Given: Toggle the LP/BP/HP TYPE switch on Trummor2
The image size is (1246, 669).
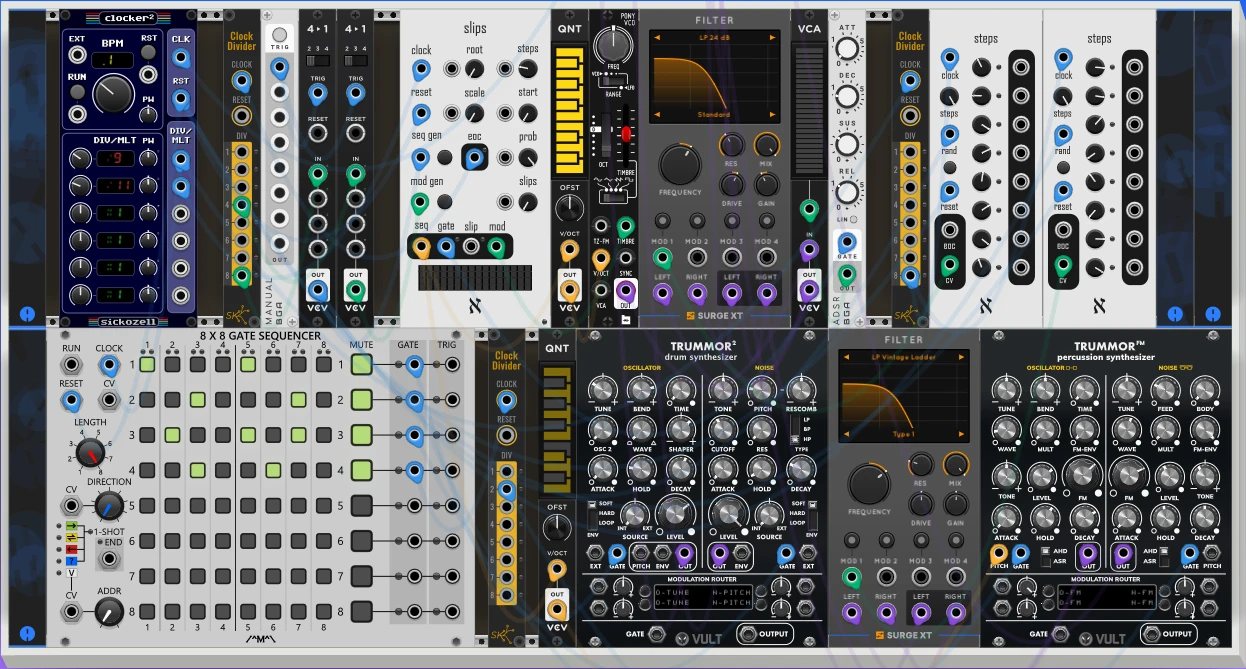Looking at the screenshot, I should click(x=794, y=428).
